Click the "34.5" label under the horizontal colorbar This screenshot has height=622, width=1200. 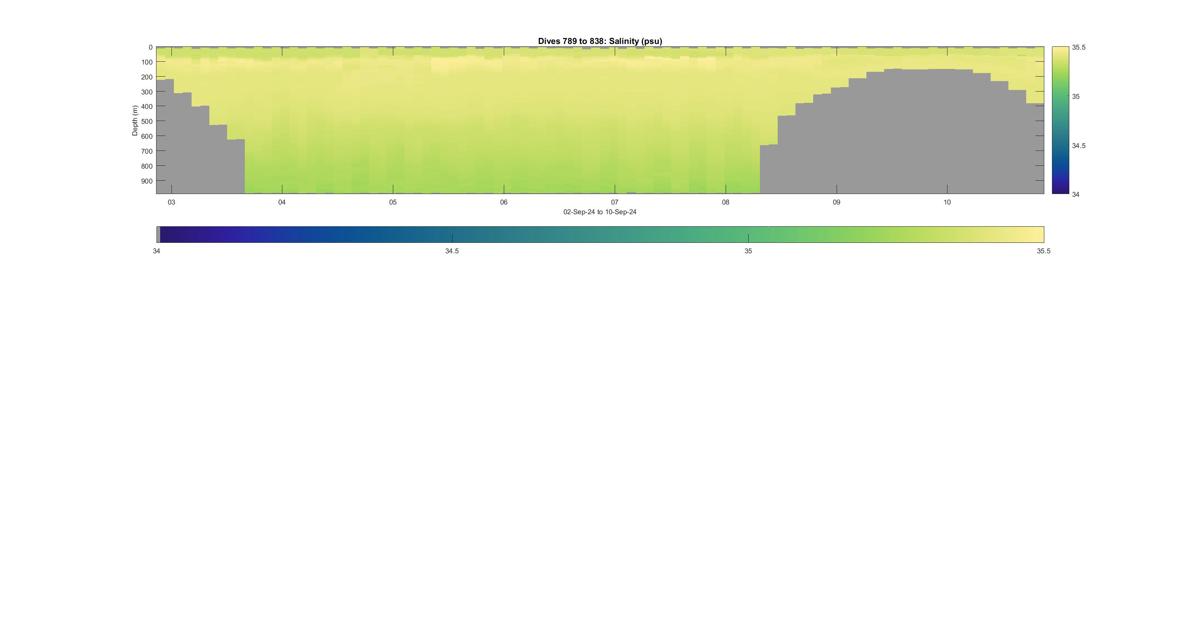(x=452, y=251)
